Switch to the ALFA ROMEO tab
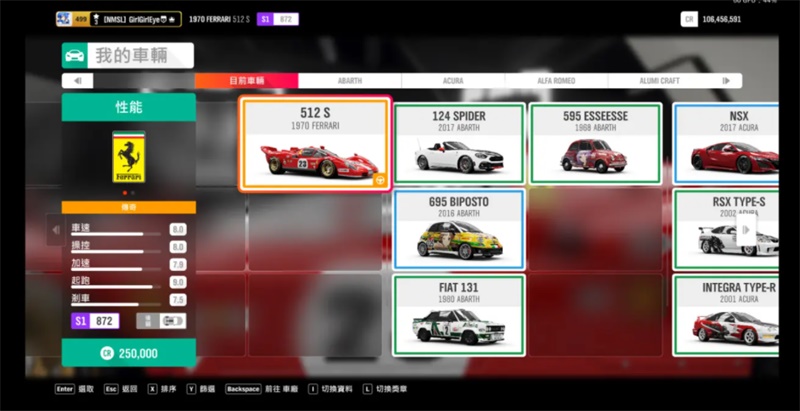Screen dimensions: 800x411 pyautogui.click(x=556, y=81)
